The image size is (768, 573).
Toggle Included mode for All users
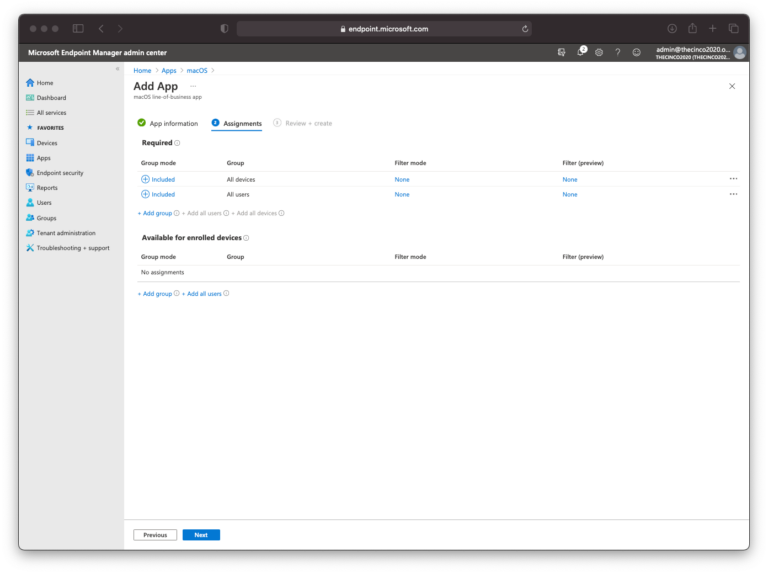tap(158, 194)
